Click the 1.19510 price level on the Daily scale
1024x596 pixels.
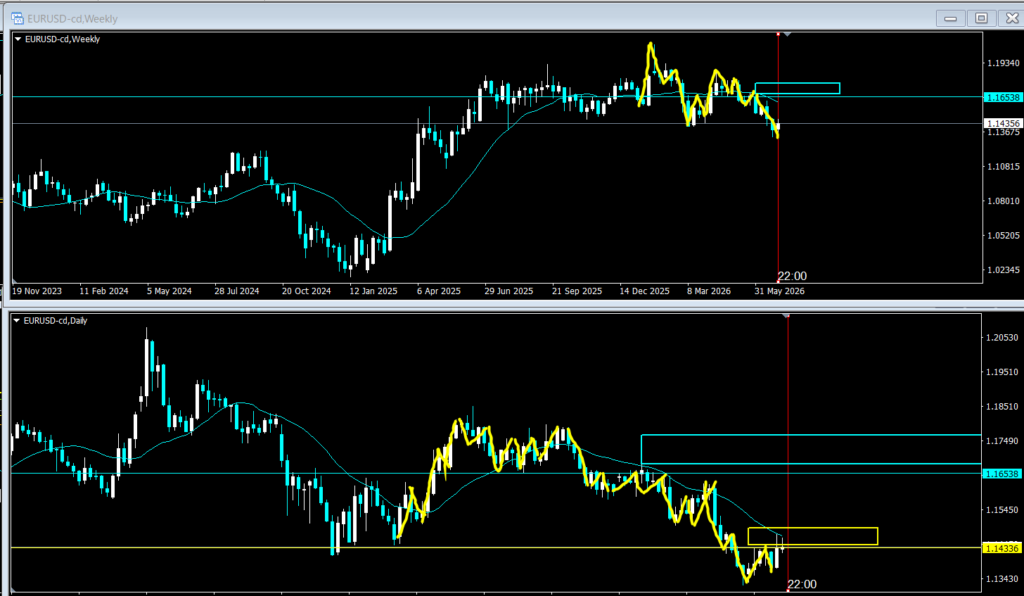point(1002,372)
